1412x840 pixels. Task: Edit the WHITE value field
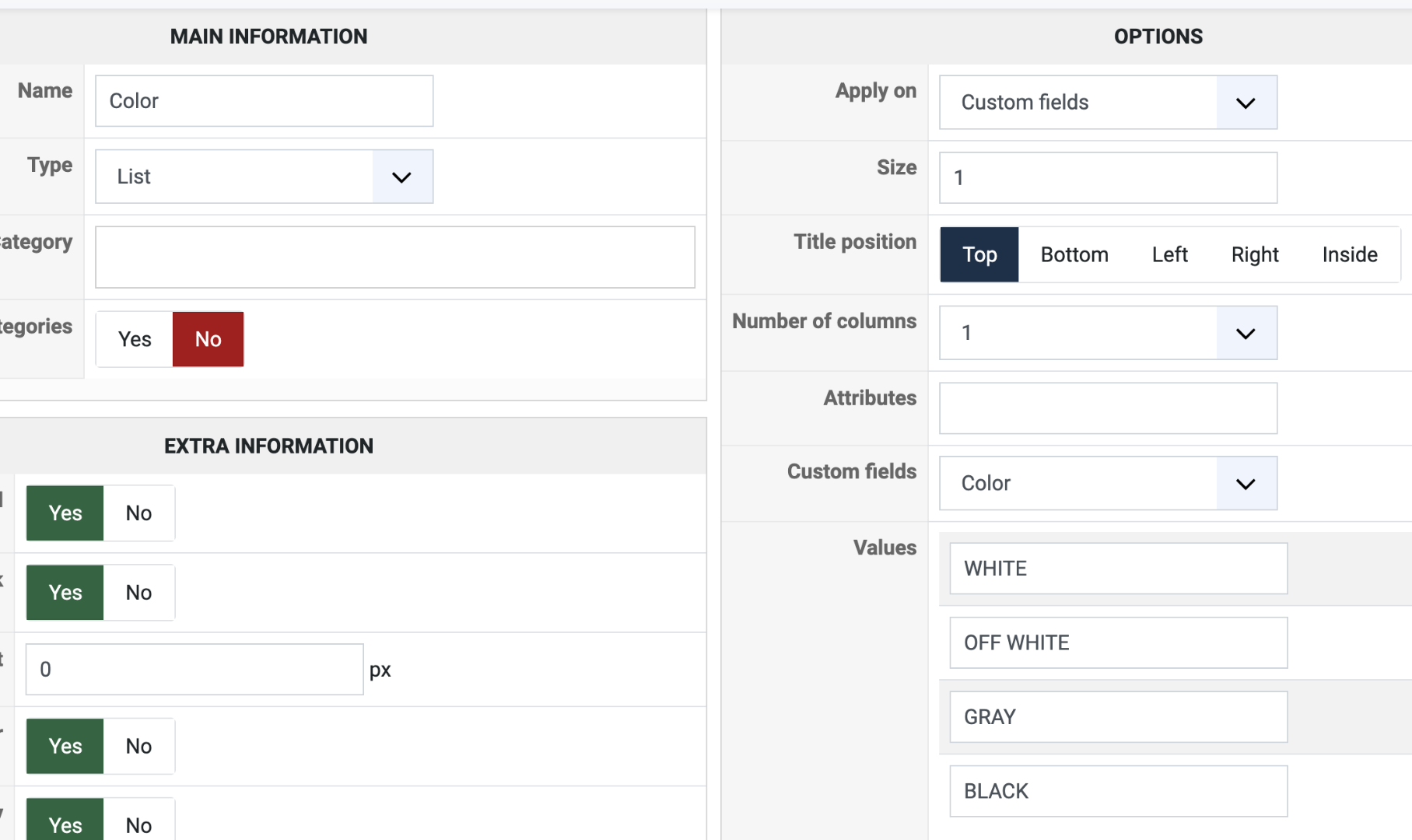(x=1118, y=569)
